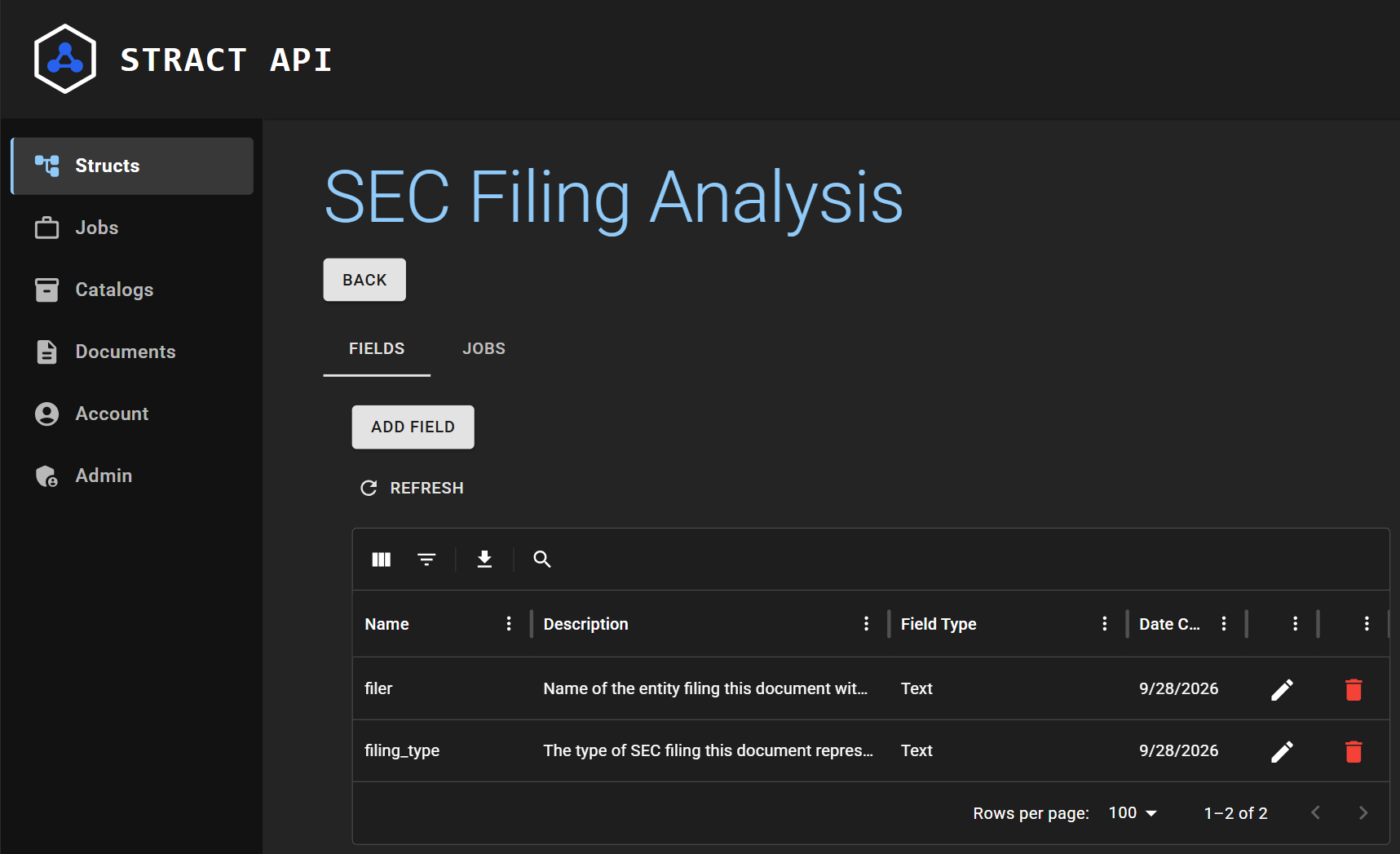Click the show/hide columns icon
Image resolution: width=1400 pixels, height=854 pixels.
coord(382,559)
